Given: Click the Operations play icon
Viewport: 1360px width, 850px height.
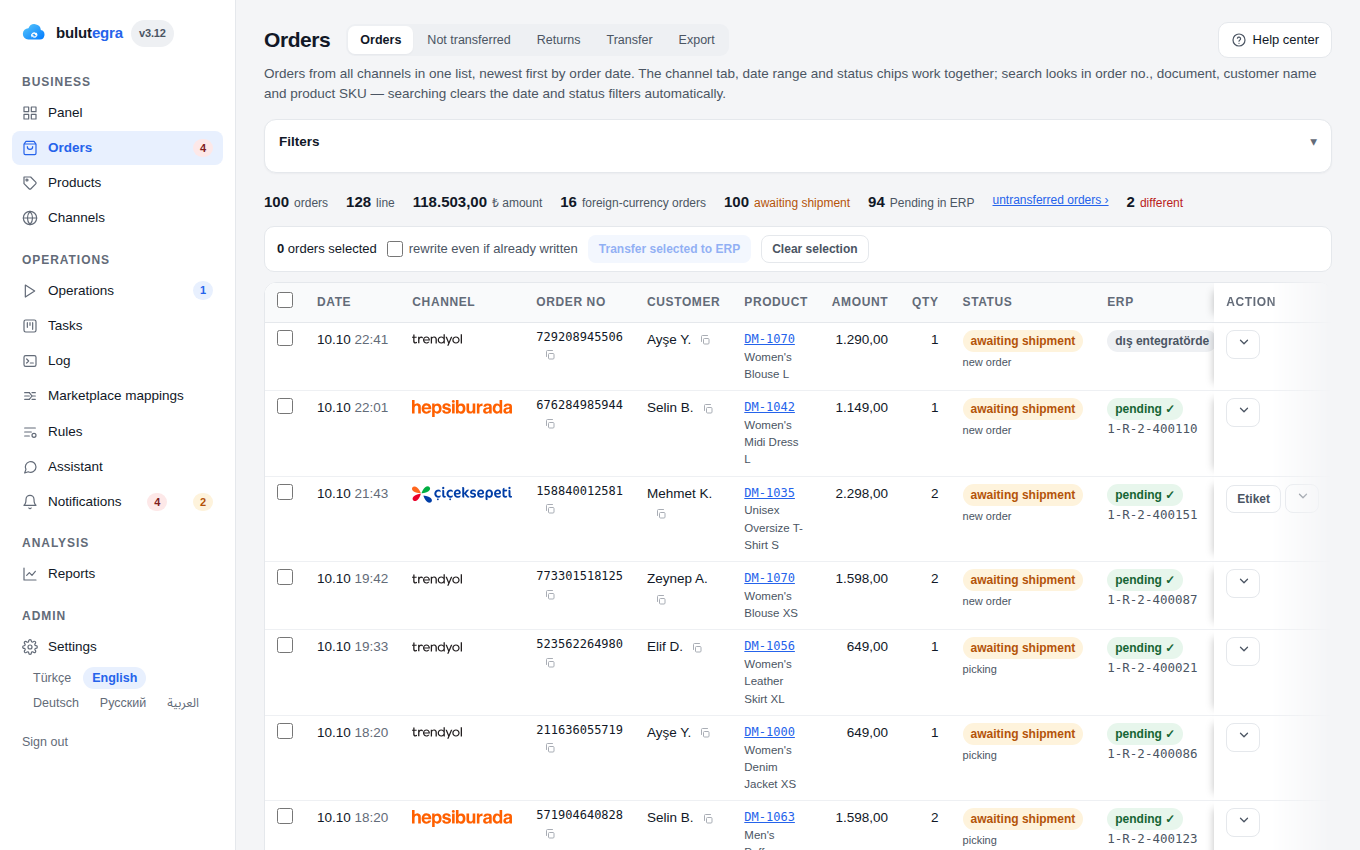Looking at the screenshot, I should [x=30, y=291].
